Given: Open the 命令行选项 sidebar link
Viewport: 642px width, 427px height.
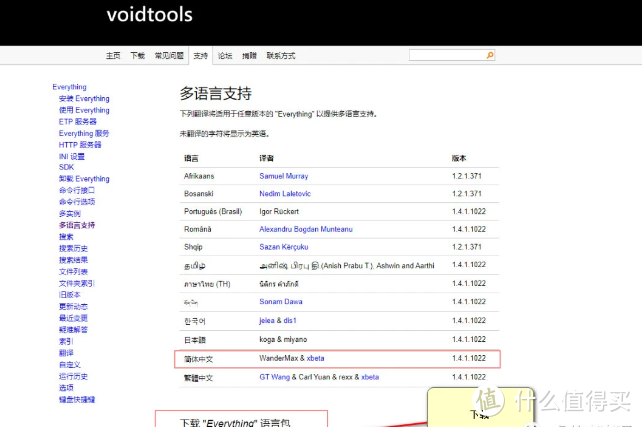Looking at the screenshot, I should (77, 202).
